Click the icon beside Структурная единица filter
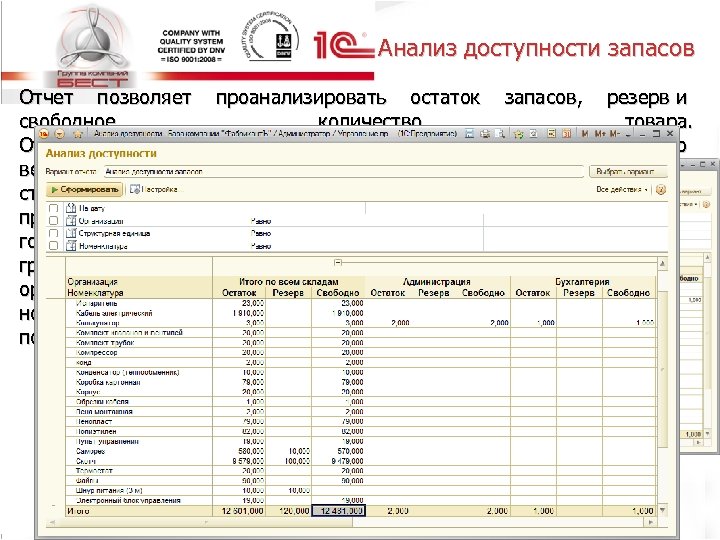 pyautogui.click(x=71, y=233)
